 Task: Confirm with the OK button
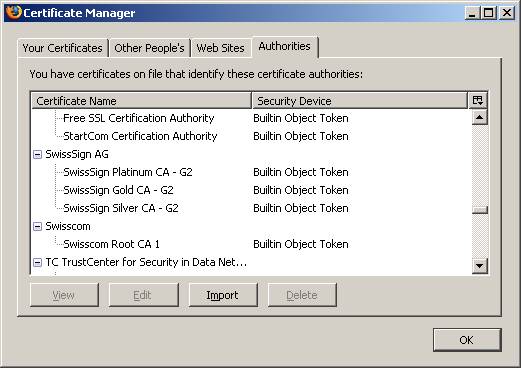467,340
